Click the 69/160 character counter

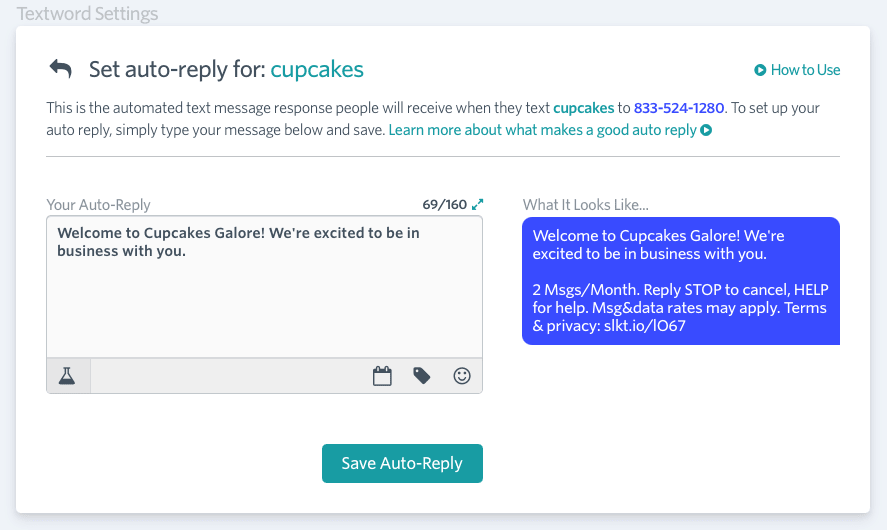point(445,204)
